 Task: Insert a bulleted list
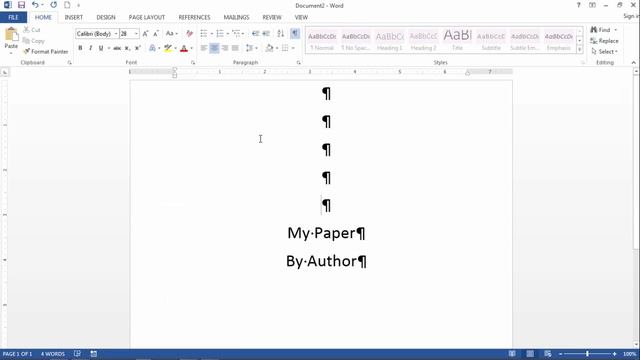pos(204,33)
